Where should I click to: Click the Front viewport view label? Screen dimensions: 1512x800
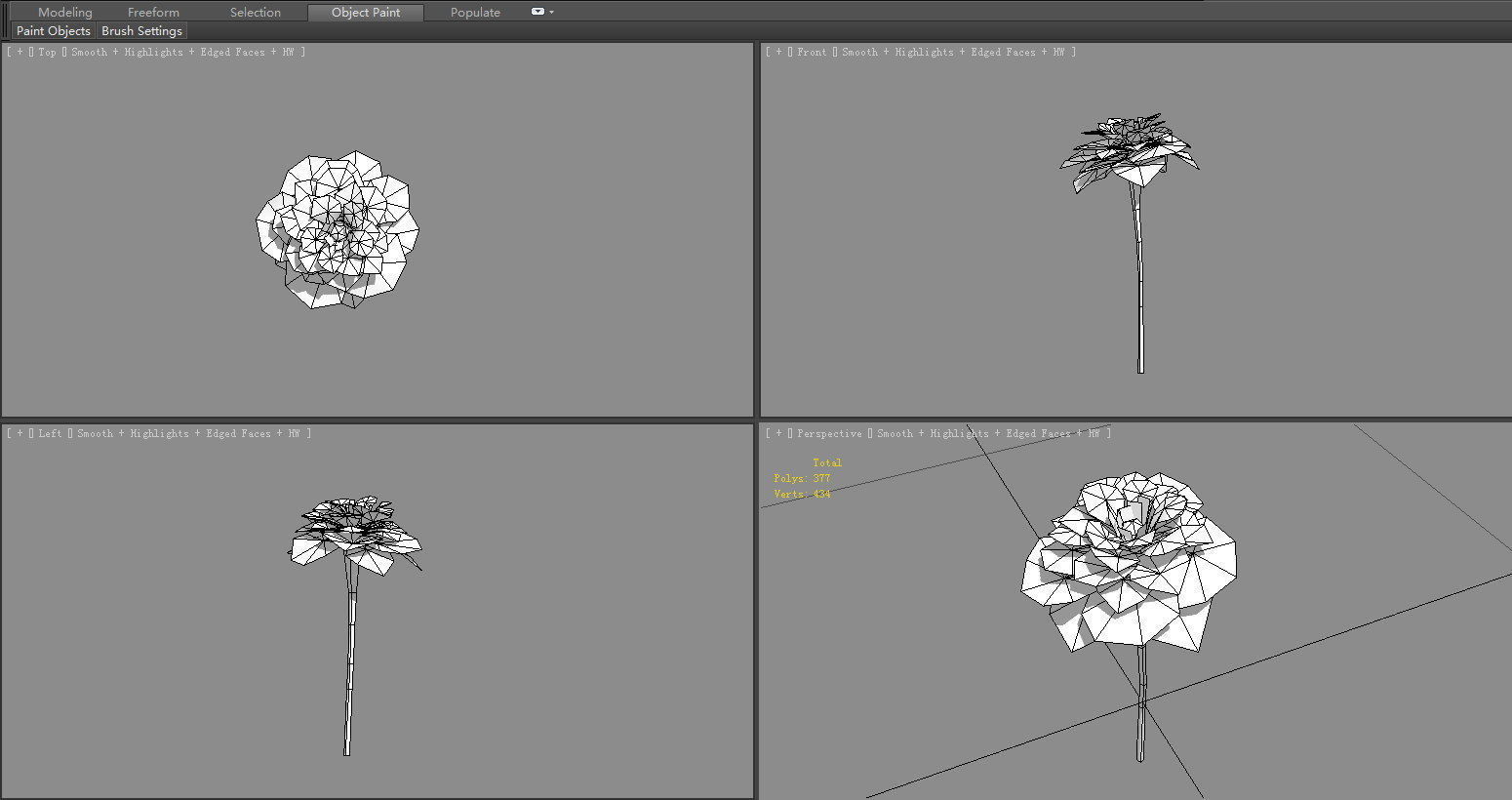[812, 53]
